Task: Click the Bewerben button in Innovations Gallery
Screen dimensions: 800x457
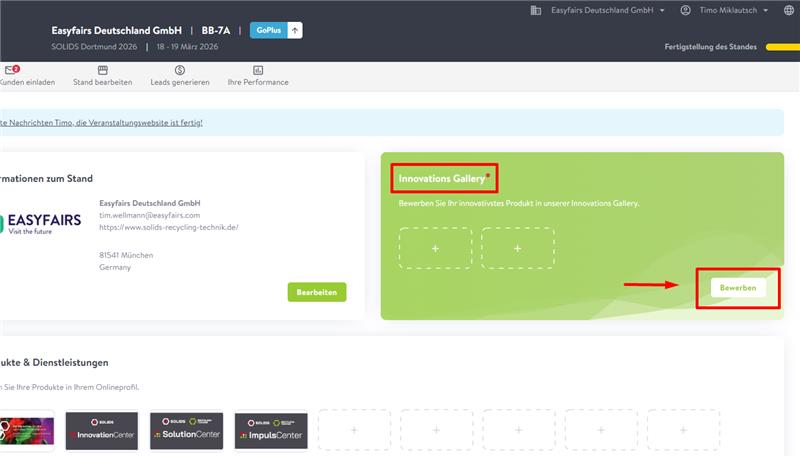Action: 737,287
